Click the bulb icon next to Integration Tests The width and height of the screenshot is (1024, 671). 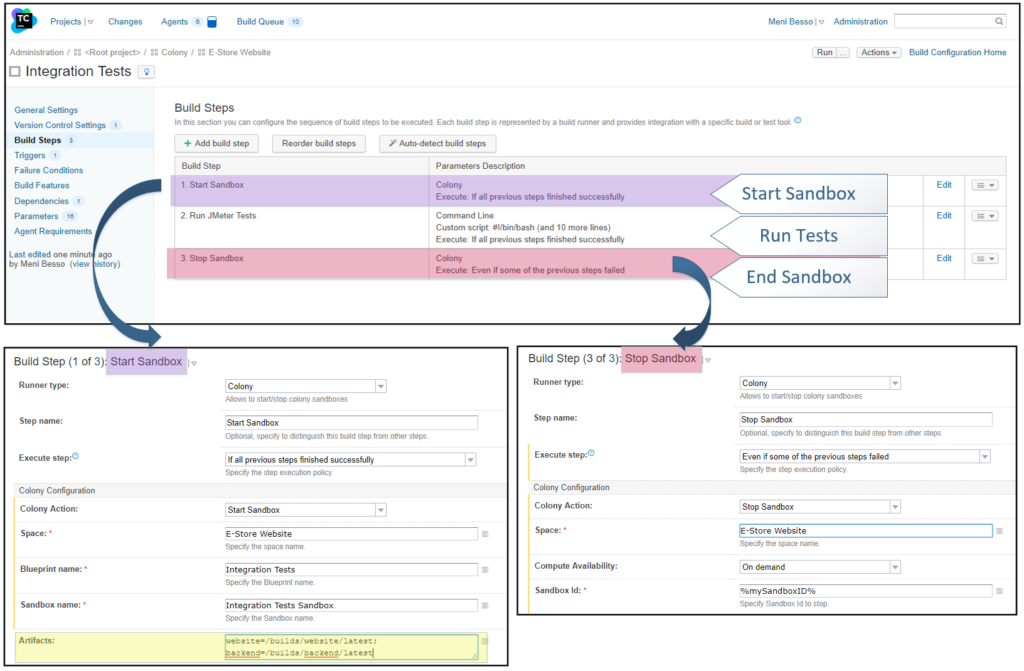[146, 72]
